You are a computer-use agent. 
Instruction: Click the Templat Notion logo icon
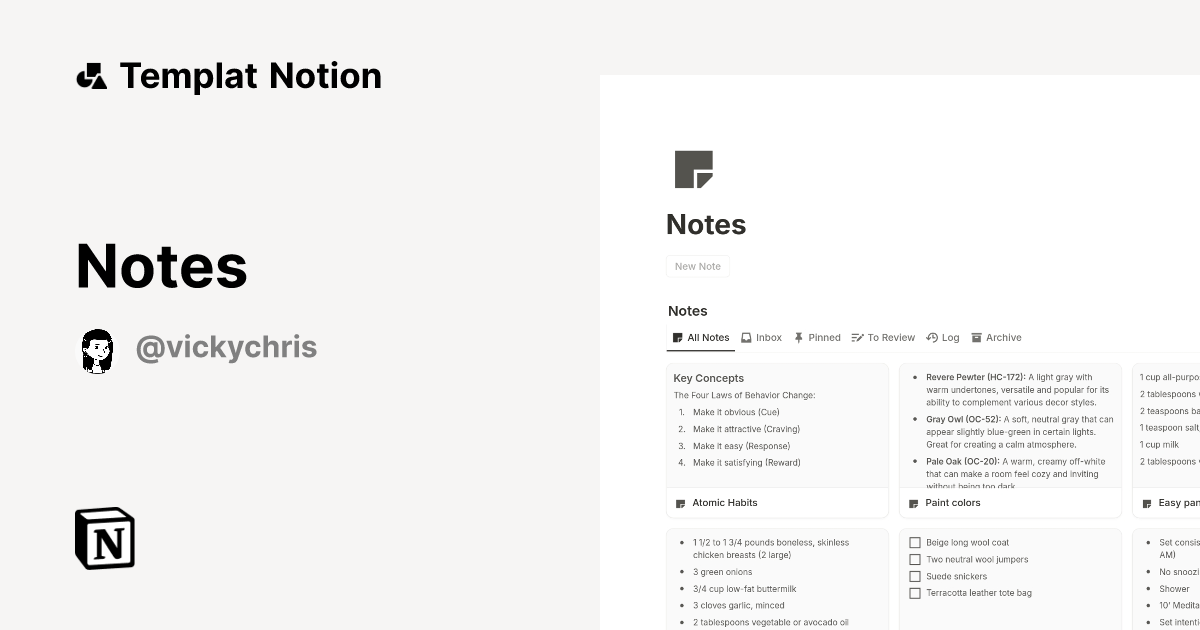tap(91, 75)
